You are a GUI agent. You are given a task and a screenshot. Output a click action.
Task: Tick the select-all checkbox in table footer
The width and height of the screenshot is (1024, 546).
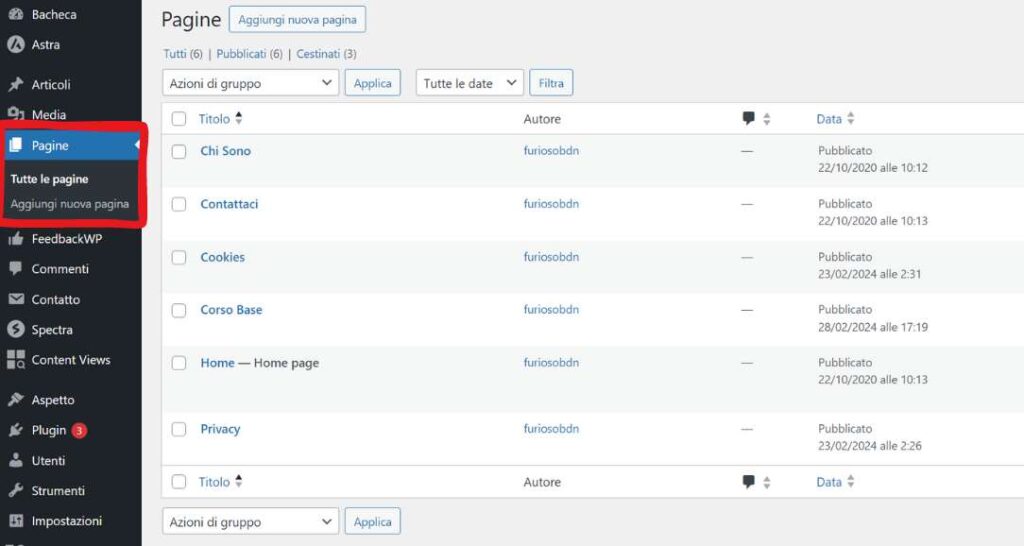pyautogui.click(x=179, y=482)
